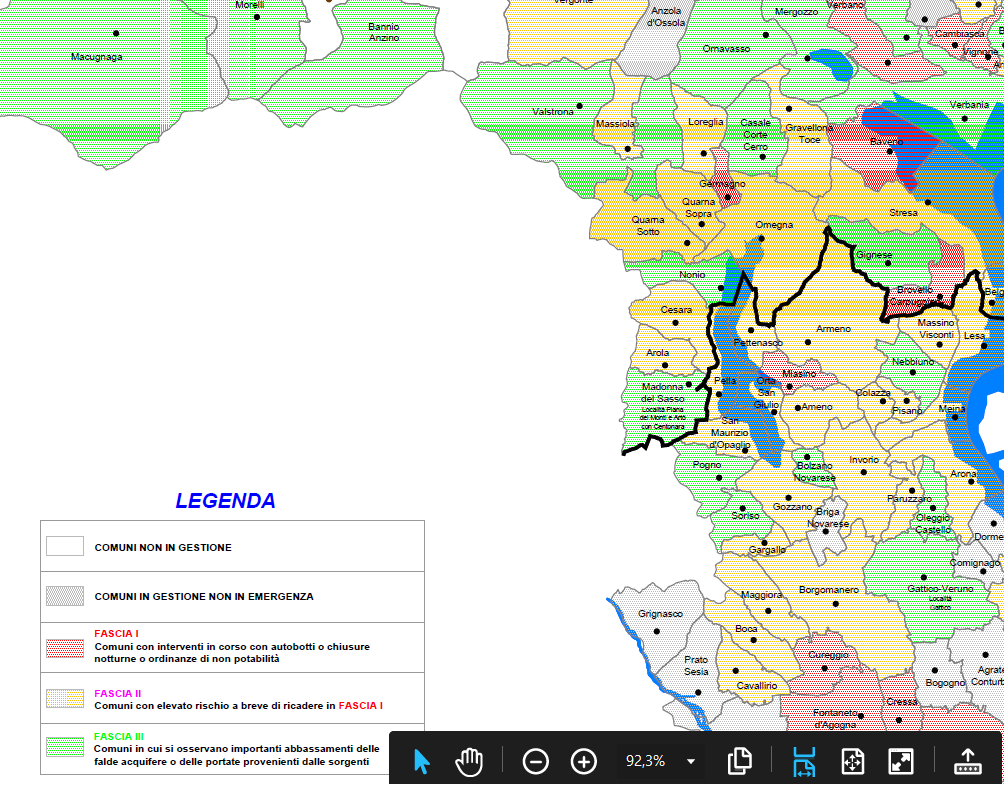Click the Miasino map label
Image resolution: width=1006 pixels, height=788 pixels.
pos(799,373)
